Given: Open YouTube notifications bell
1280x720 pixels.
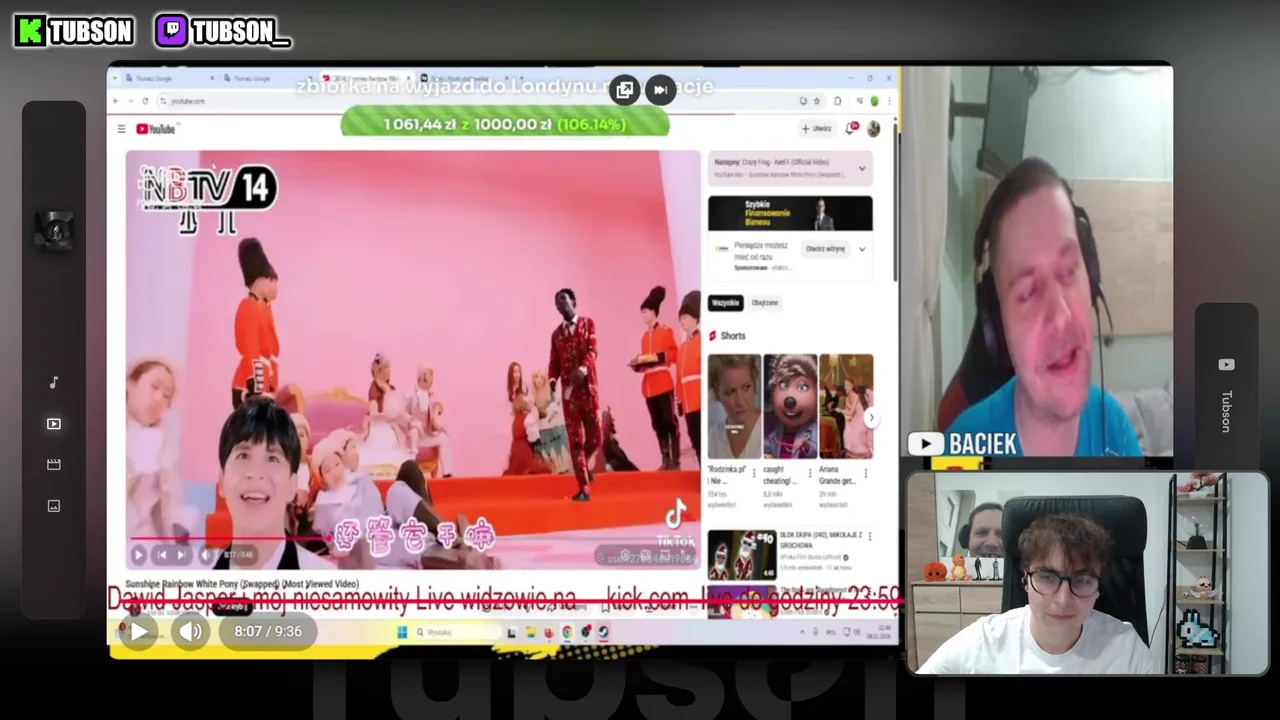Looking at the screenshot, I should coord(852,128).
